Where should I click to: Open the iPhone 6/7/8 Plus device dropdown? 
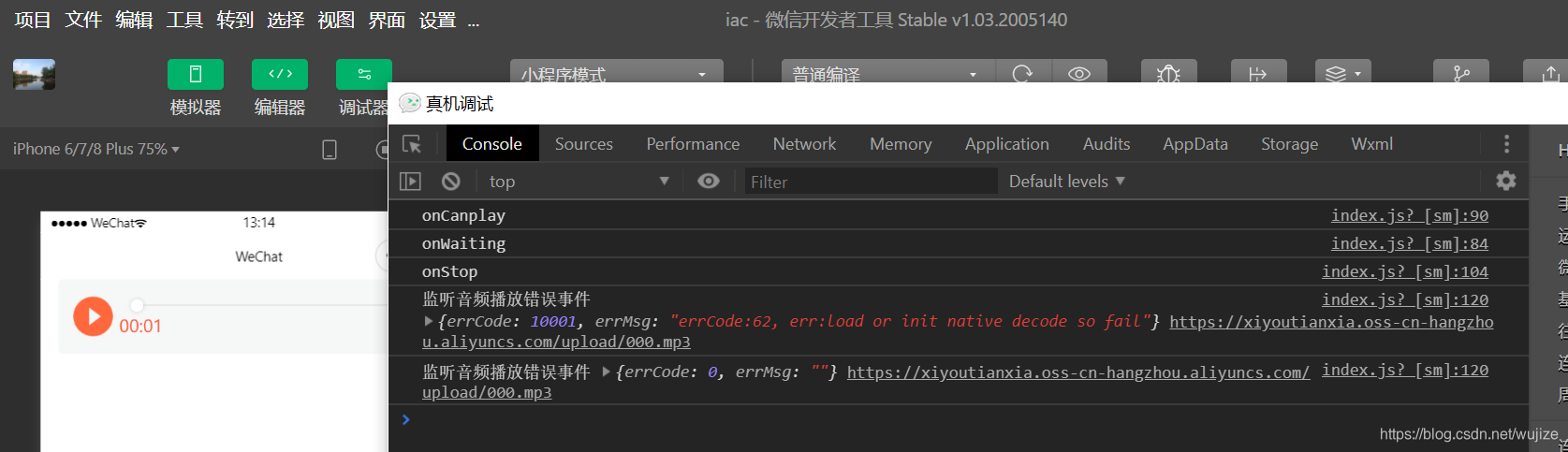coord(95,149)
